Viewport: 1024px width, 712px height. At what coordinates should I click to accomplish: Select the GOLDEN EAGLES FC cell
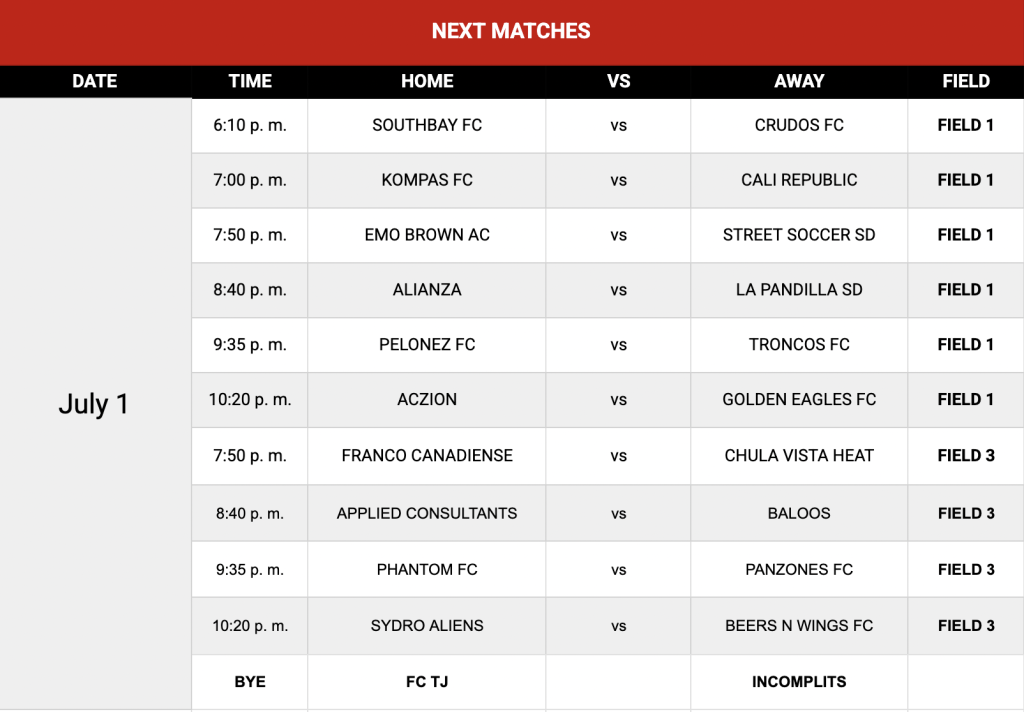799,400
